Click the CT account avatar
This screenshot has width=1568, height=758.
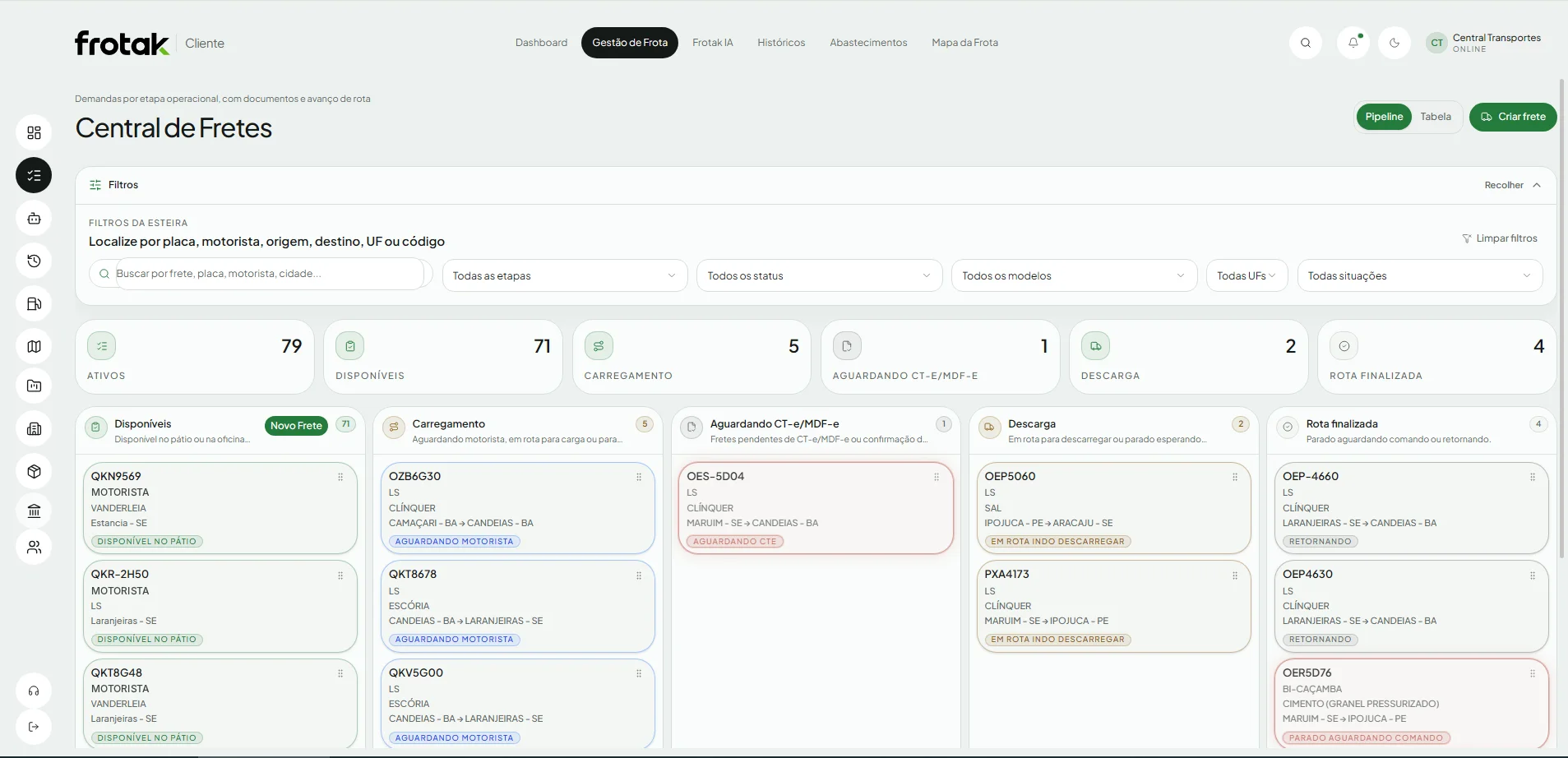[x=1436, y=43]
